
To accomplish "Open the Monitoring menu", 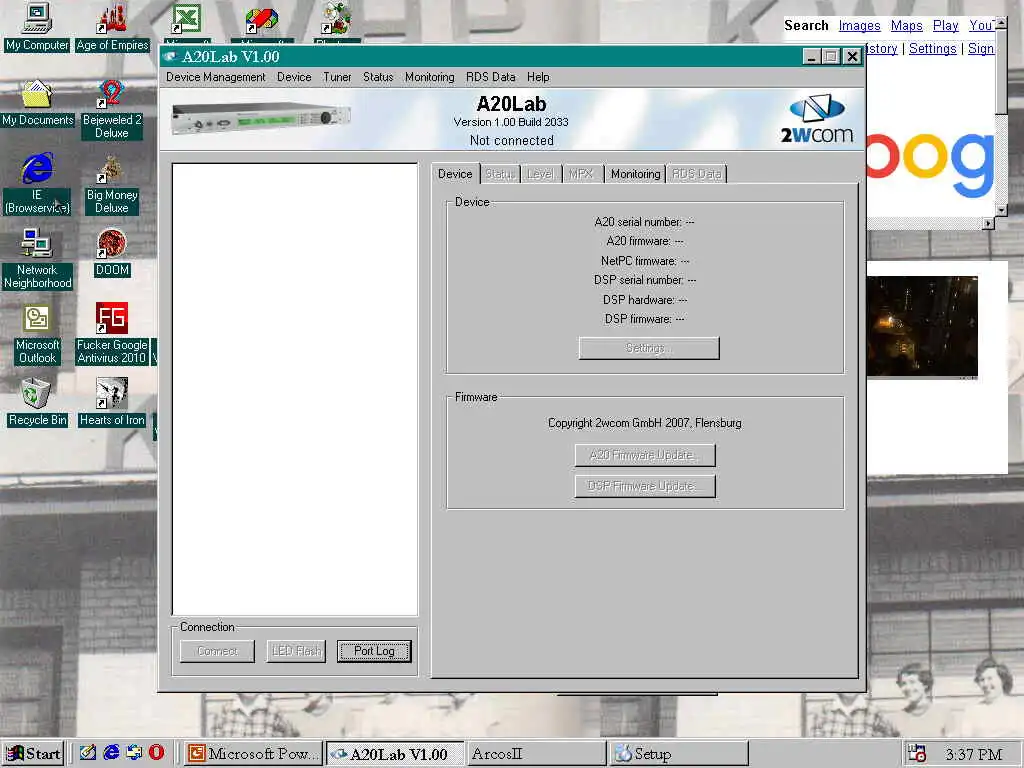I will click(430, 77).
